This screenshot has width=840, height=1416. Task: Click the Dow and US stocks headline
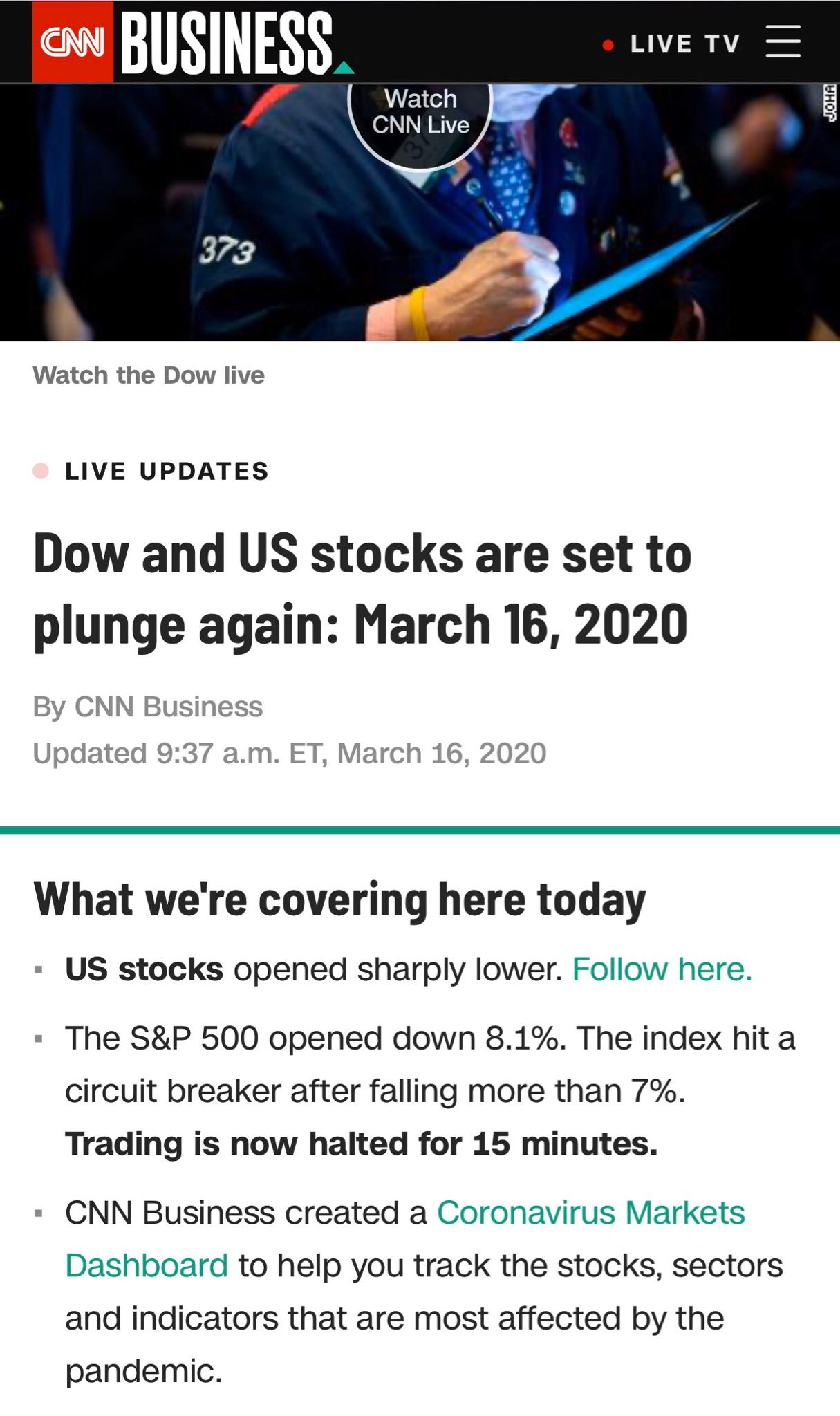coord(362,589)
